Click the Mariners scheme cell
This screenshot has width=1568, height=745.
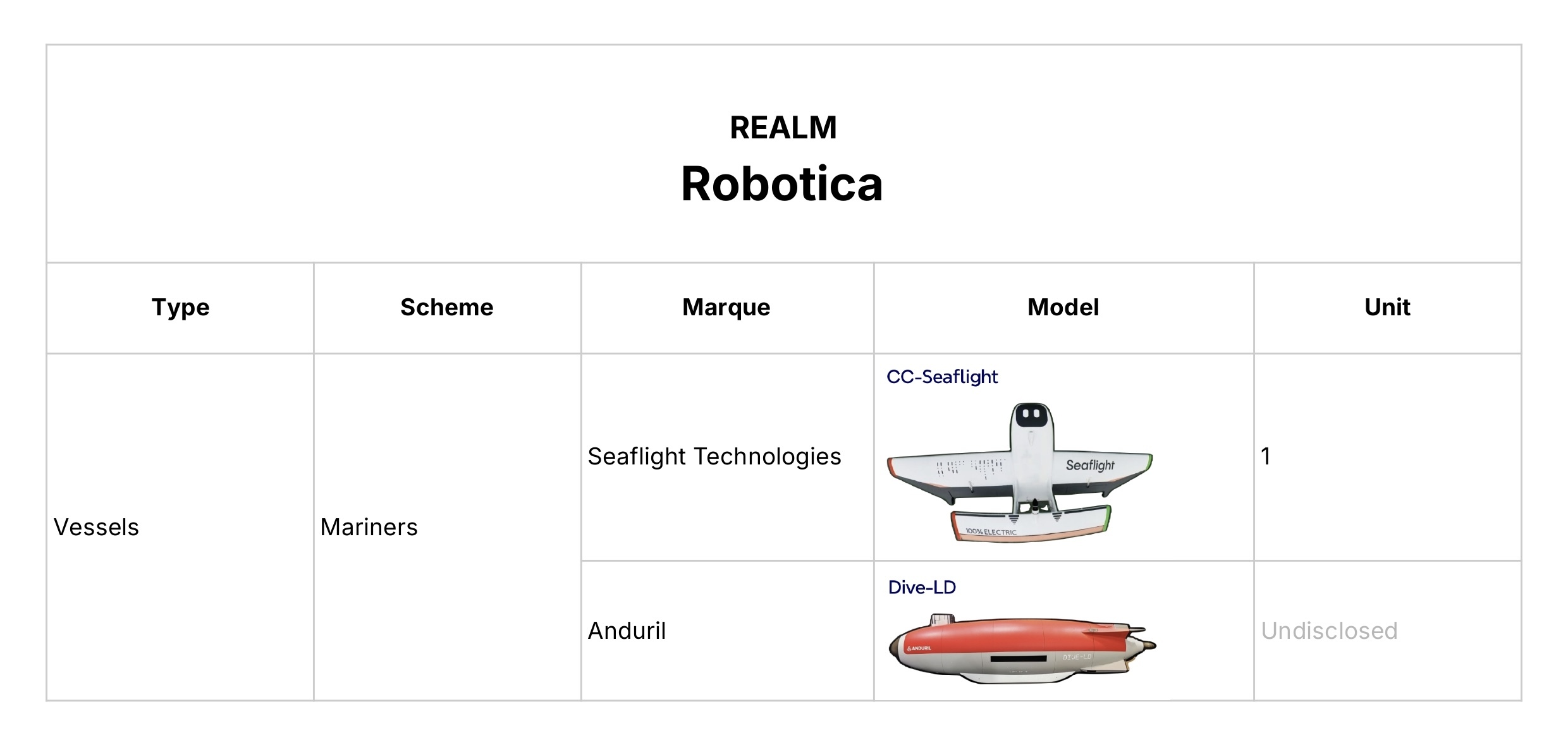369,527
